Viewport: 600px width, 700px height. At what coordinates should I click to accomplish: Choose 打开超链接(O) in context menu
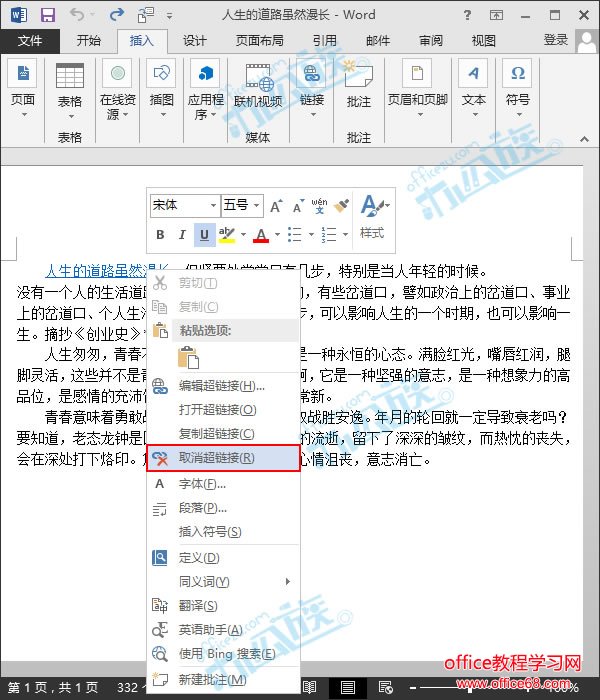[223, 410]
